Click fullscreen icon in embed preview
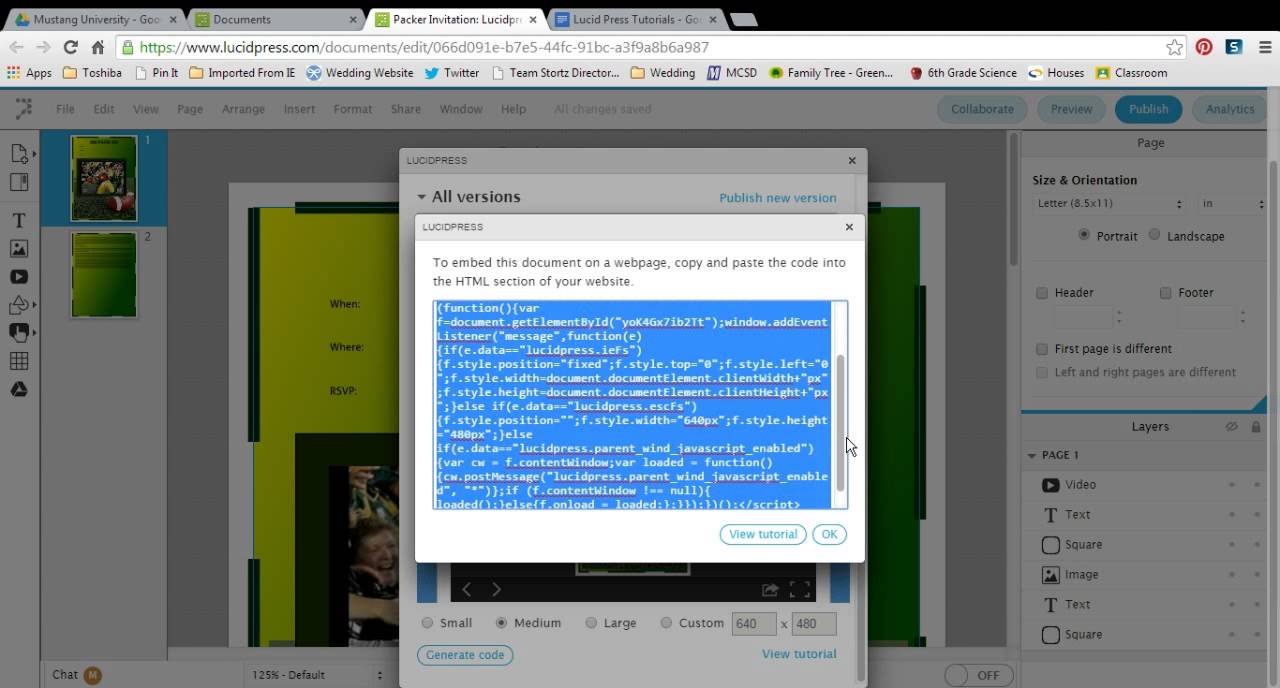This screenshot has height=688, width=1280. pos(800,590)
